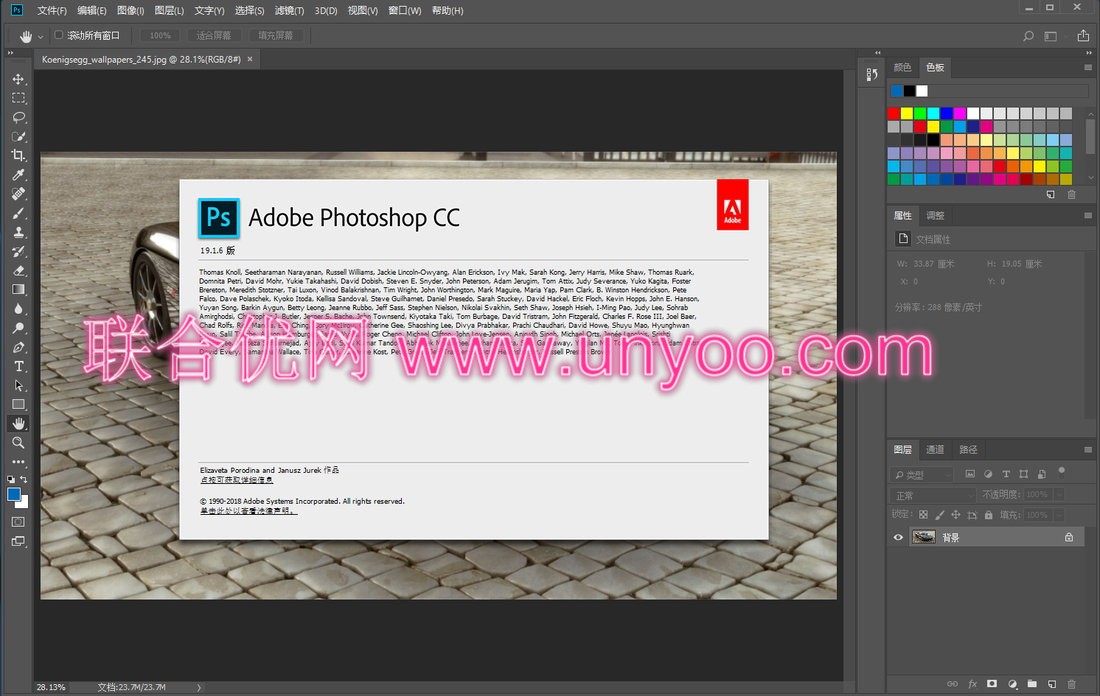Viewport: 1100px width, 696px height.
Task: Open the Edit Toolbar ellipsis
Action: pyautogui.click(x=18, y=462)
